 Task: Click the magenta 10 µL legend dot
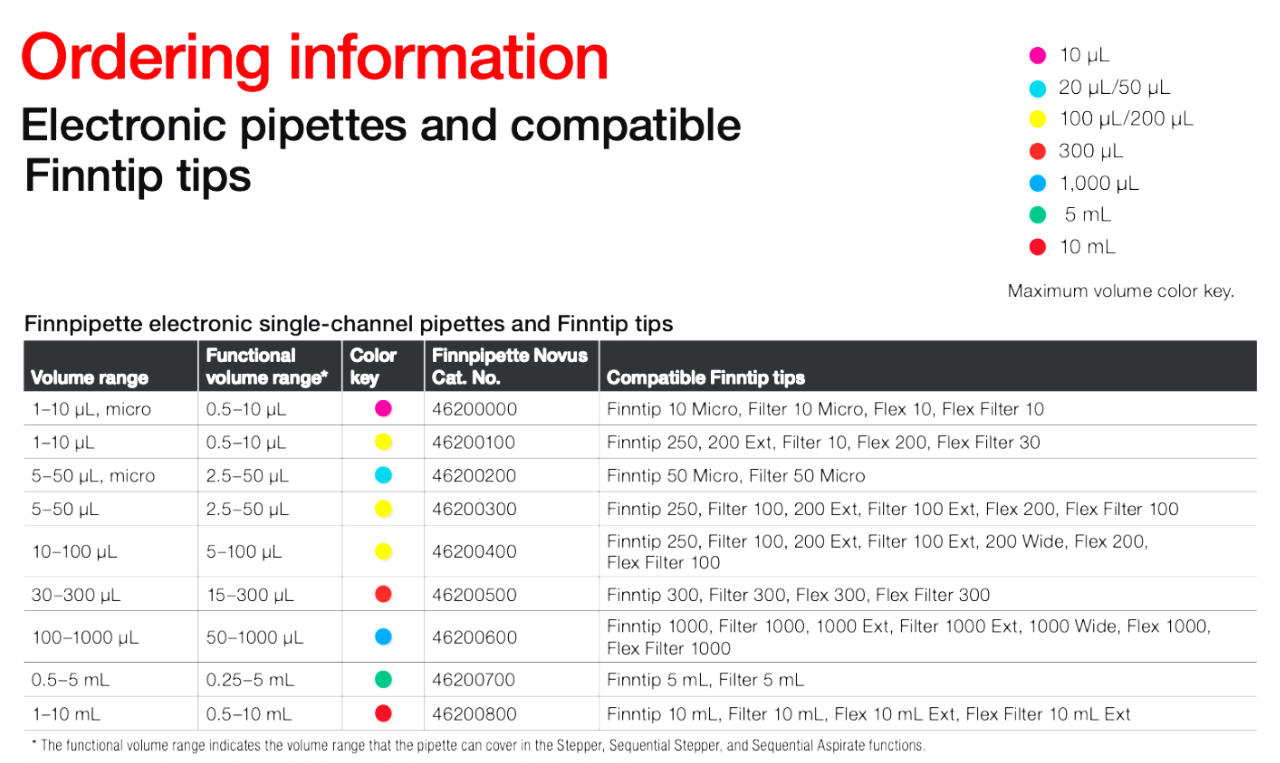(x=1038, y=55)
